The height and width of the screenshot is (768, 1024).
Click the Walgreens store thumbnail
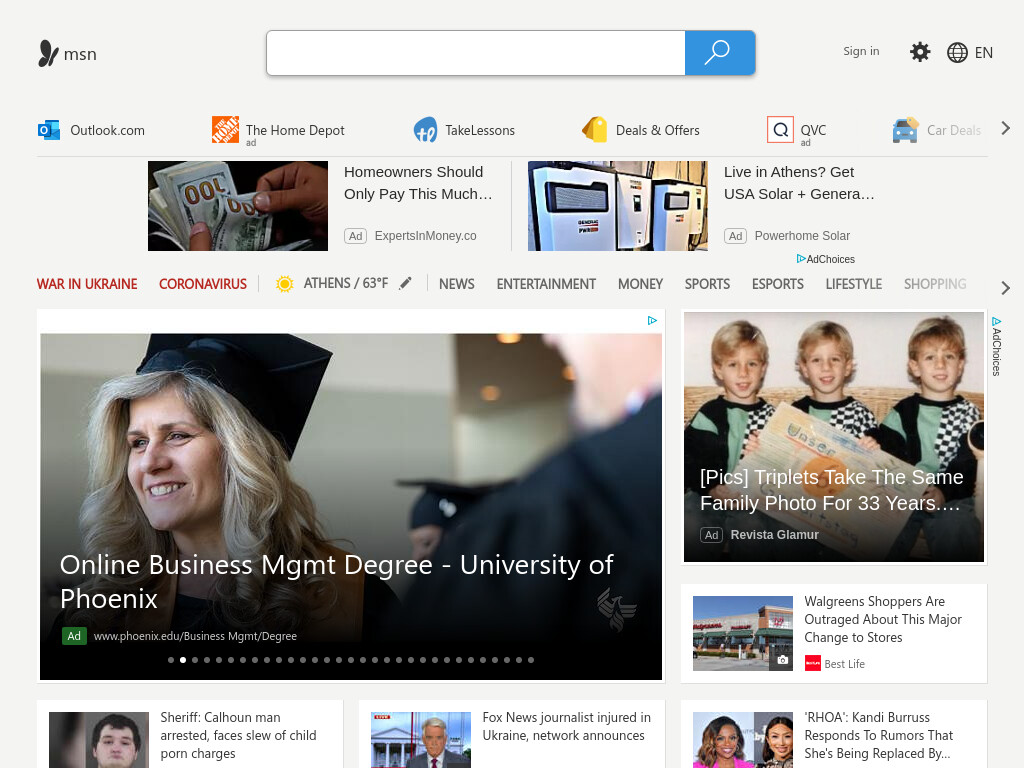(743, 633)
